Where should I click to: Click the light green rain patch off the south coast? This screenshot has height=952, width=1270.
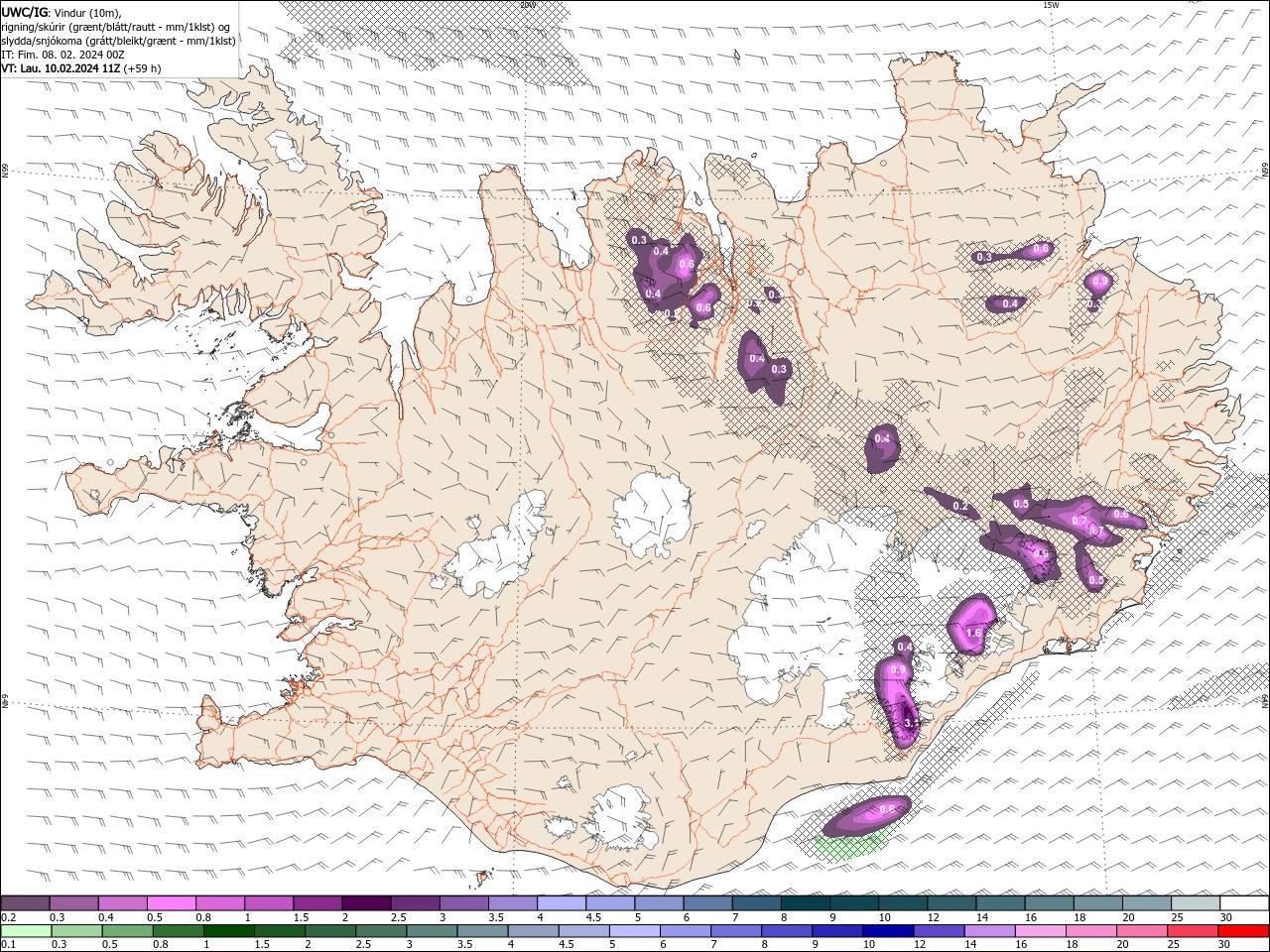point(848,844)
